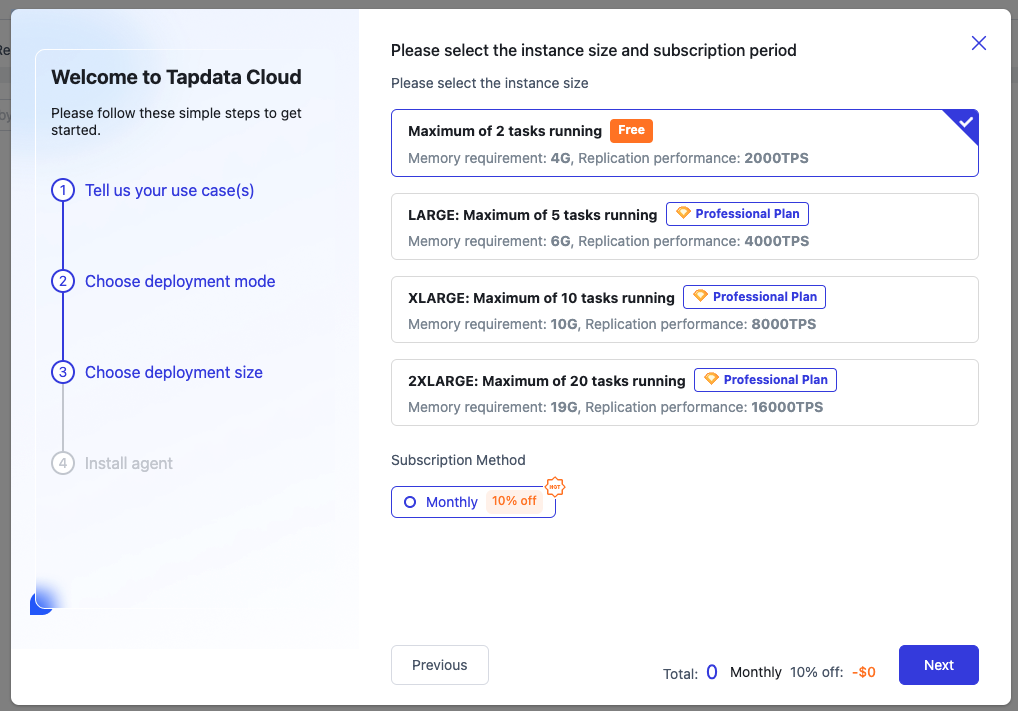1018x711 pixels.
Task: Open the Choose deployment size step
Action: (x=174, y=372)
